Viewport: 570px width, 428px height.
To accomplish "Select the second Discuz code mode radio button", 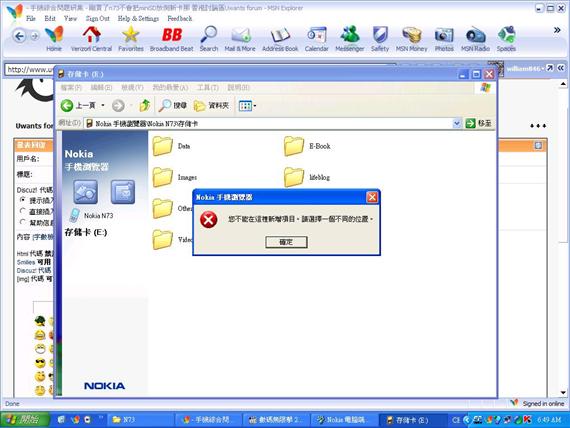I will click(x=23, y=211).
